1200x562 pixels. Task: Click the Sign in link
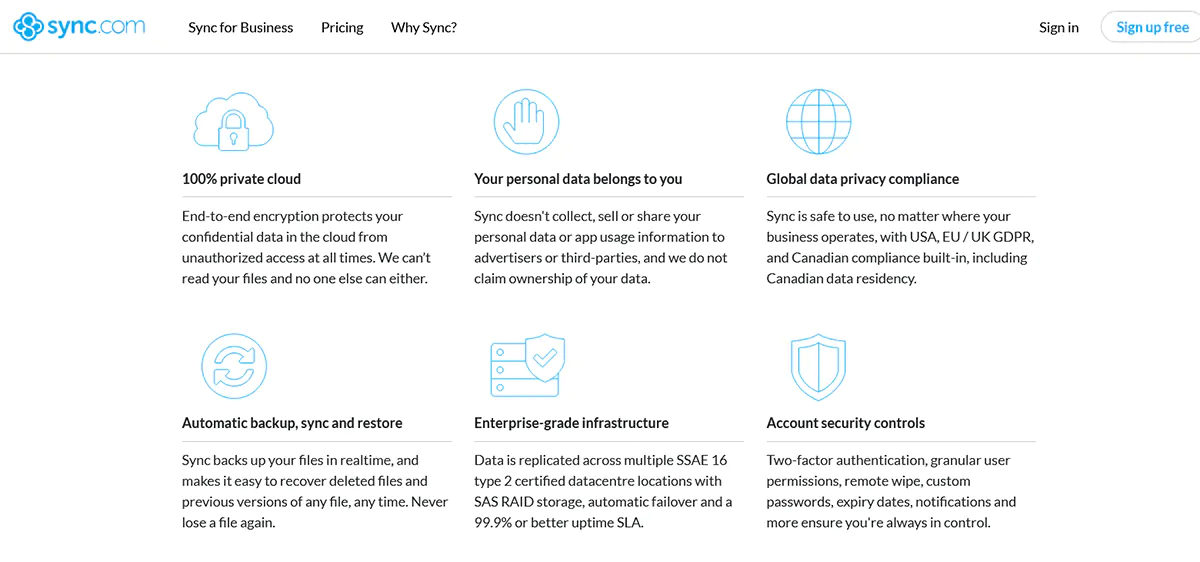1059,27
